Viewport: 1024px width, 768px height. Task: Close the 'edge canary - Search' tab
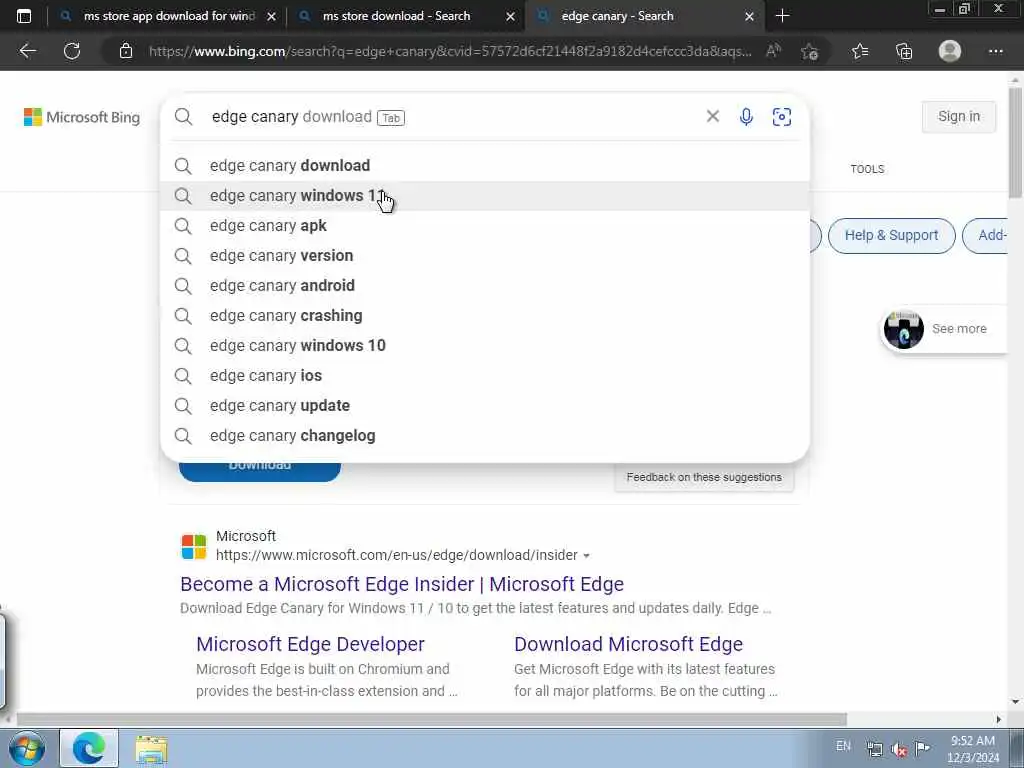point(750,16)
